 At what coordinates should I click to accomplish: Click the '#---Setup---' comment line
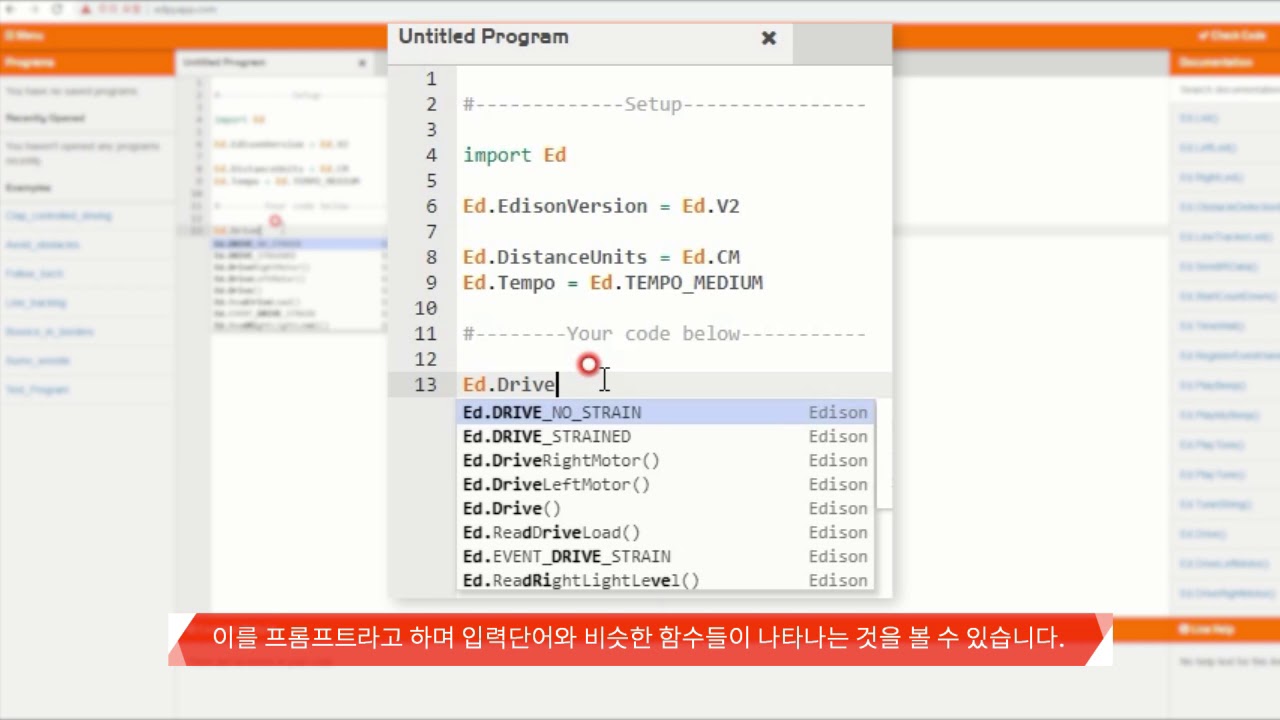[x=664, y=104]
